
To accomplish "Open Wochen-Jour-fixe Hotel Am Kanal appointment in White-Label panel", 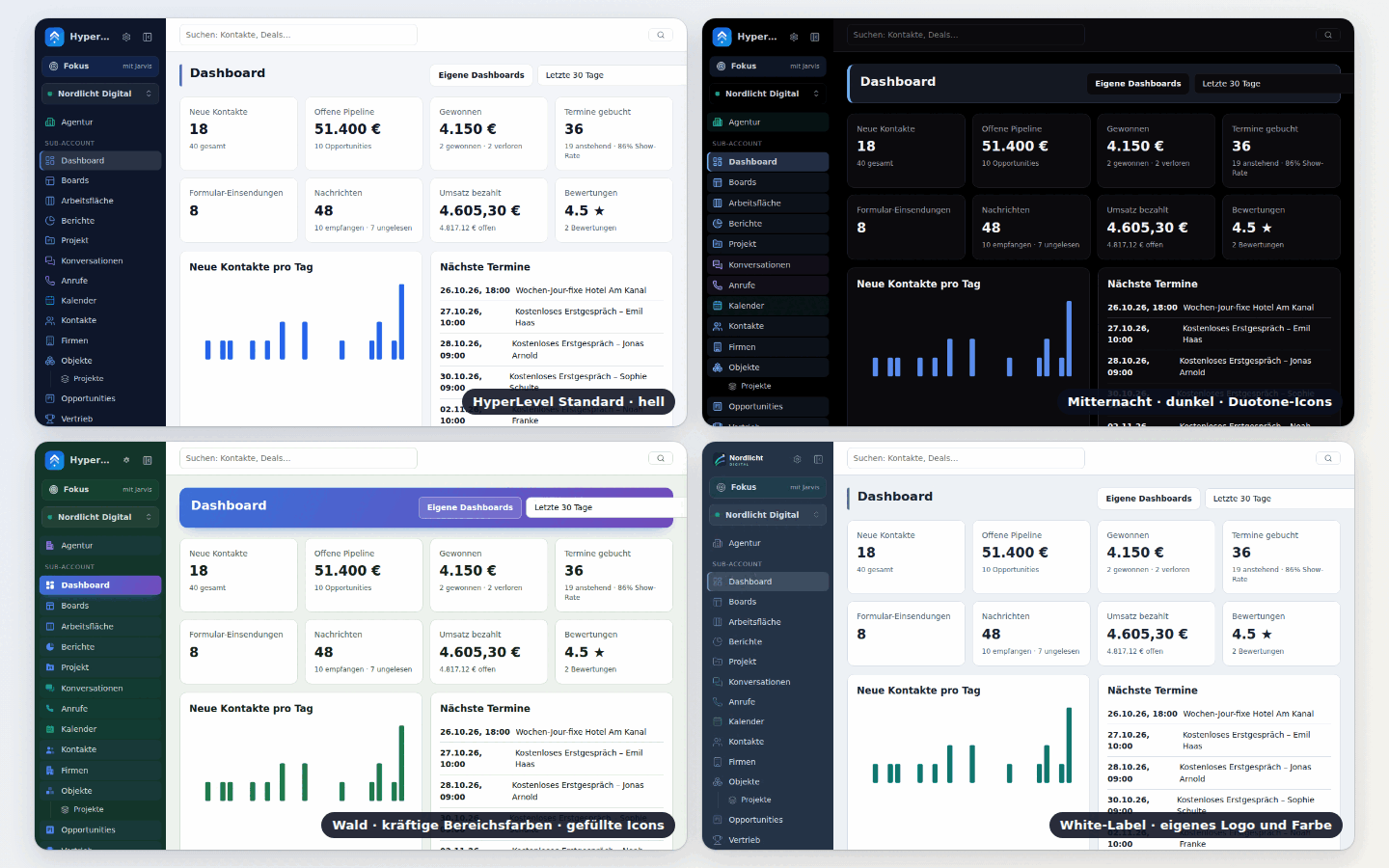I will pos(1218,714).
